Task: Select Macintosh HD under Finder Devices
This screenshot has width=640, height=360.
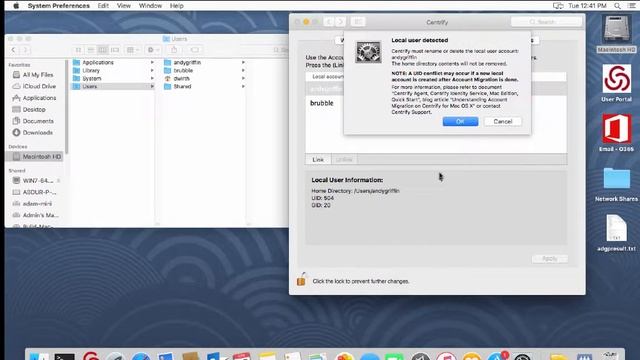Action: 35,157
